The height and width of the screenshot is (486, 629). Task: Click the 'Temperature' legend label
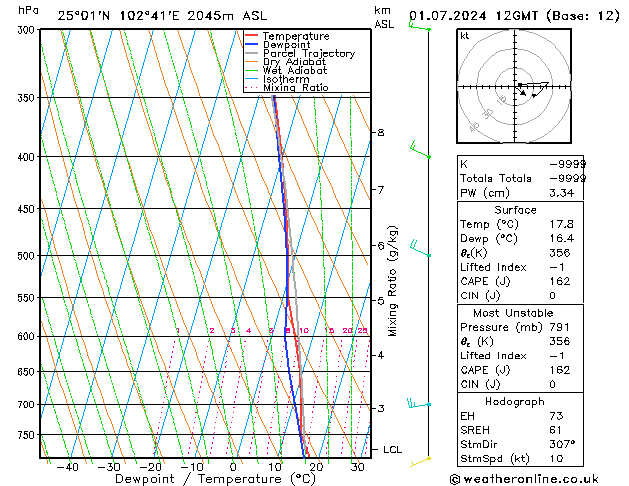[296, 36]
